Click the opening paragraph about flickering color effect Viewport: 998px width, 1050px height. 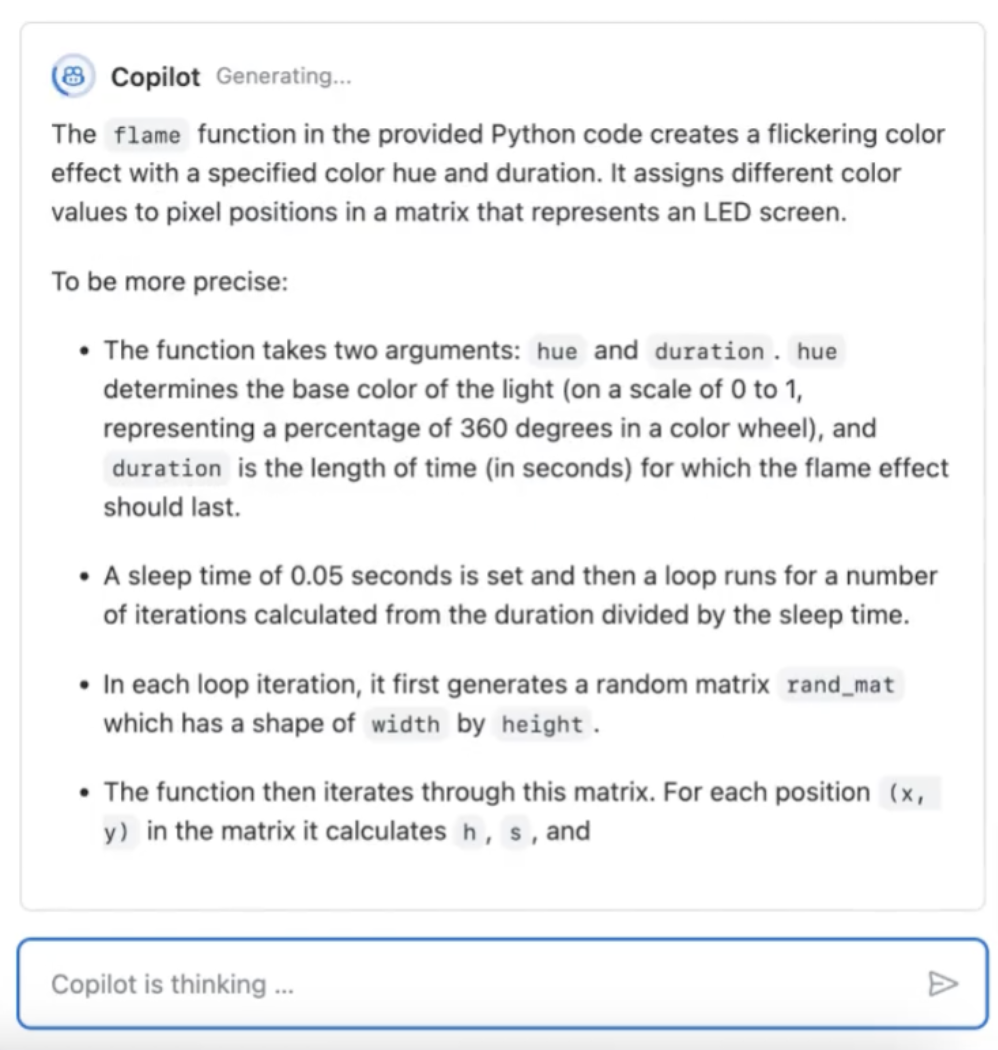point(498,174)
